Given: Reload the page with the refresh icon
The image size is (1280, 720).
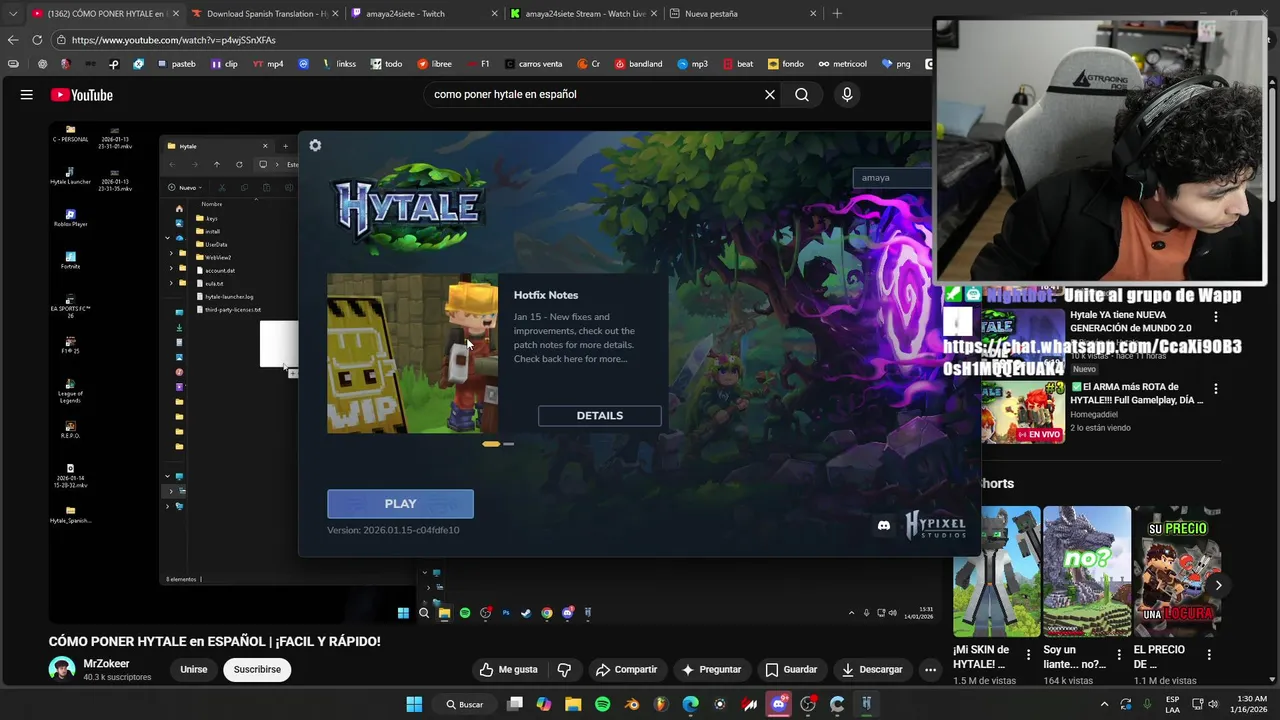Looking at the screenshot, I should click(37, 40).
